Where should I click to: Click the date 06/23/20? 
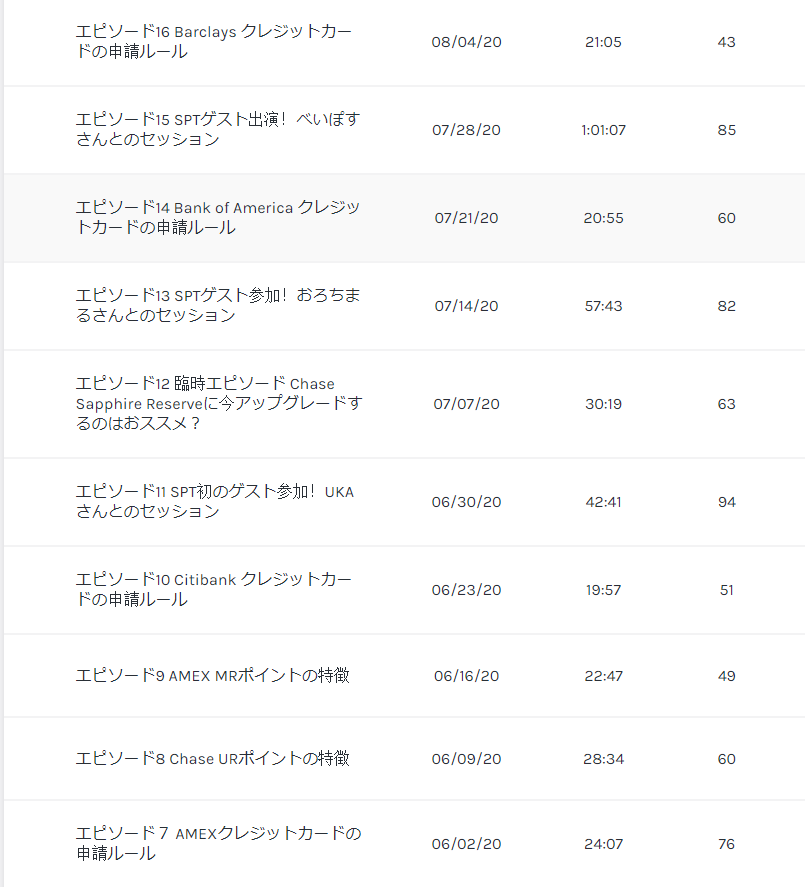[x=466, y=590]
